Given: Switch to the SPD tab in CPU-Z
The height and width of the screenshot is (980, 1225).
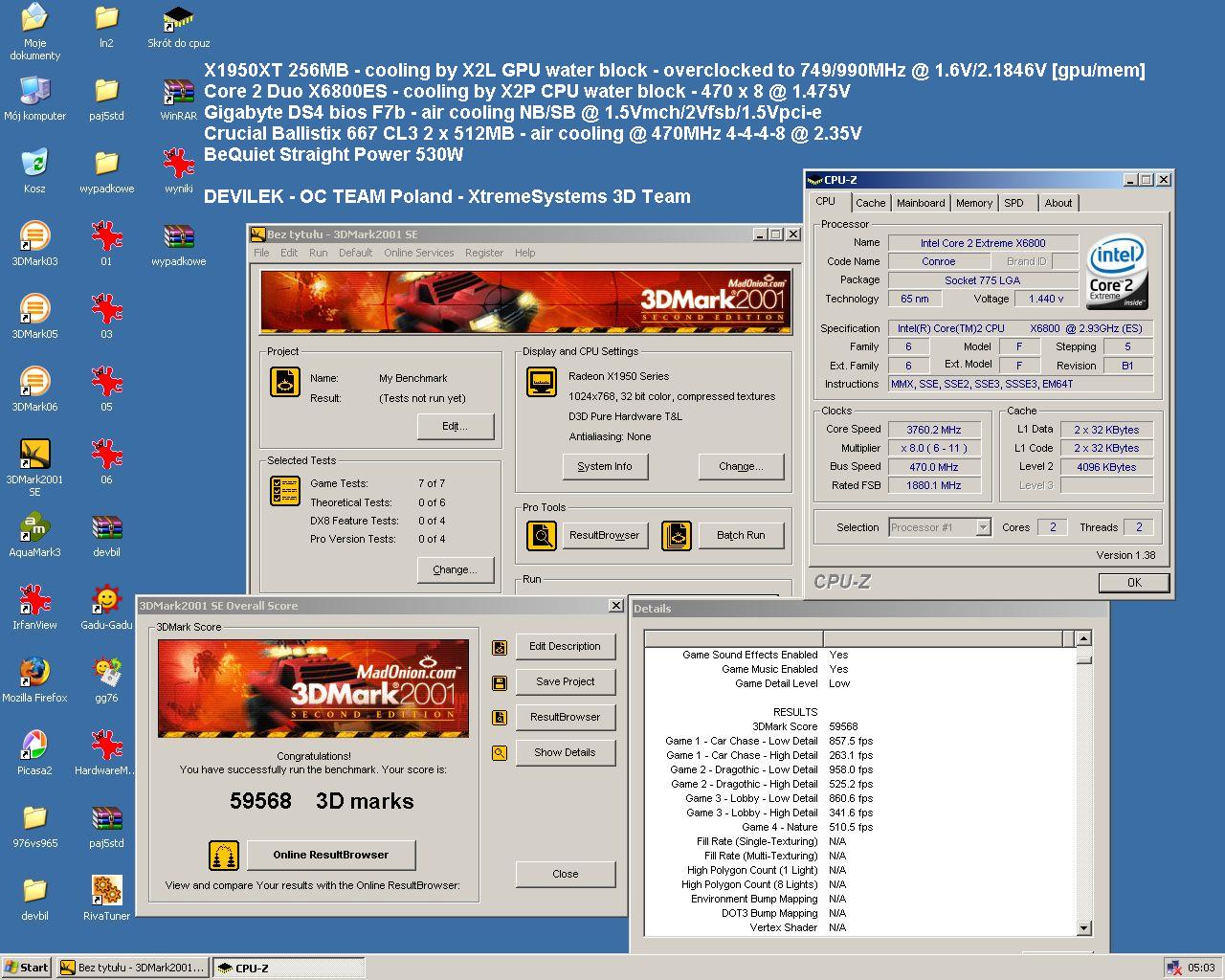Looking at the screenshot, I should coord(1013,203).
